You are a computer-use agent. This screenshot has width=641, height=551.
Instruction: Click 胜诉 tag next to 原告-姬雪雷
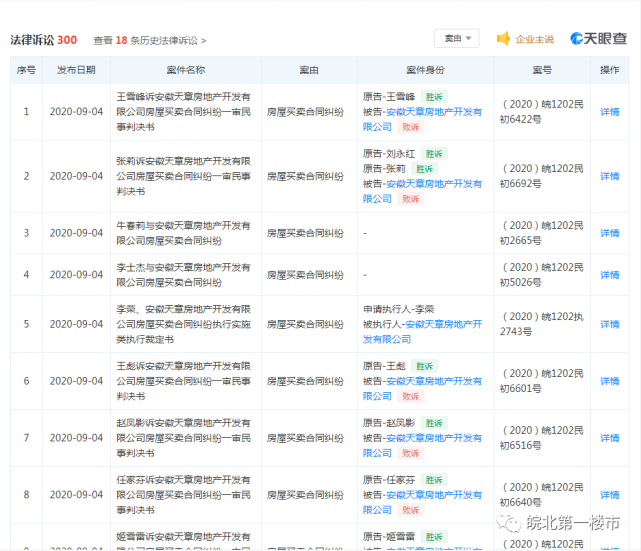point(434,536)
